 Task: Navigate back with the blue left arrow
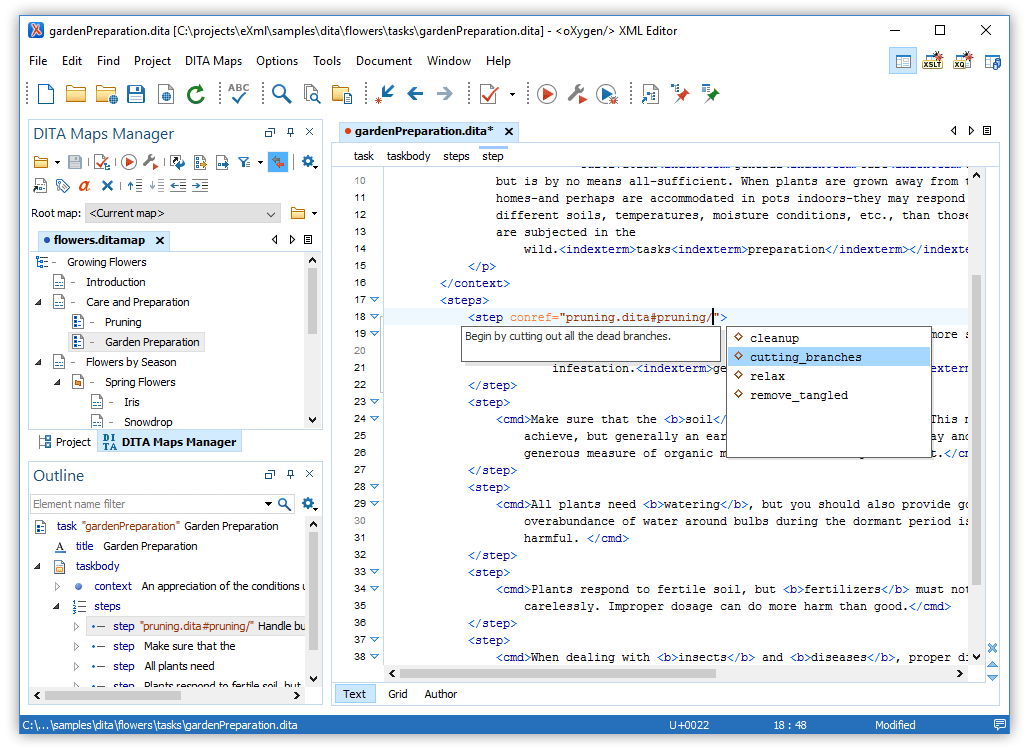coord(415,94)
